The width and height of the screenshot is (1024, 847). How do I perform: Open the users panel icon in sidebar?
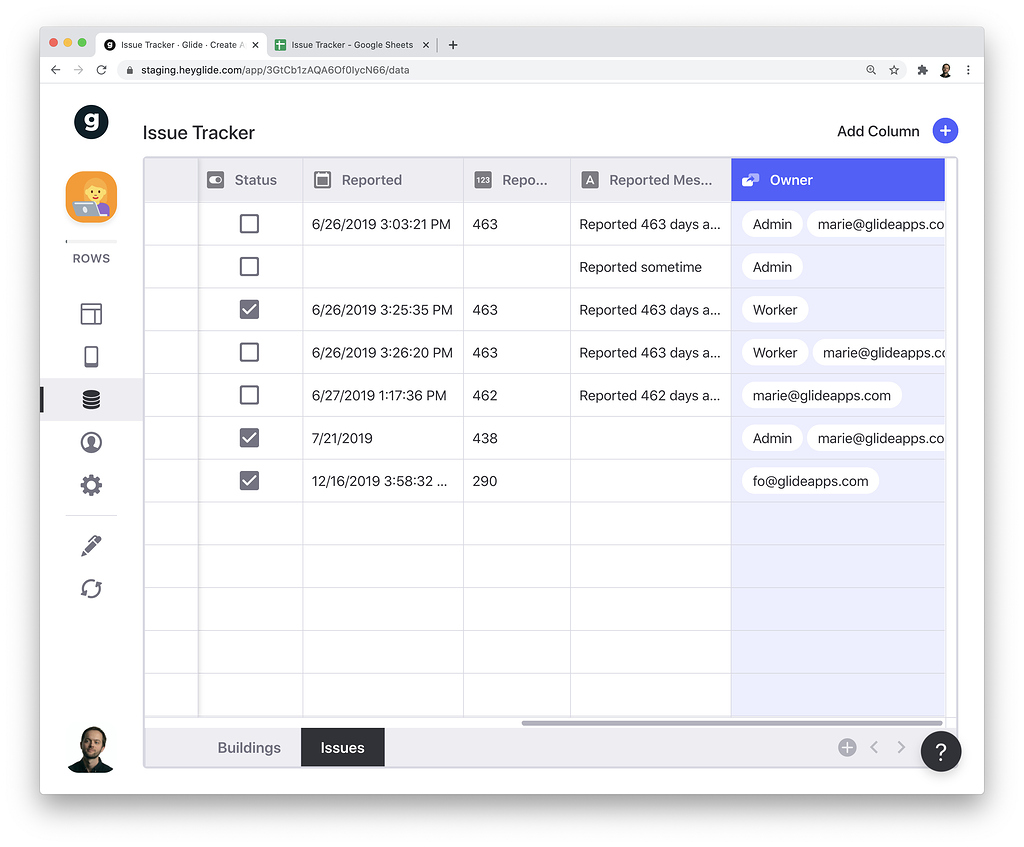coord(91,442)
